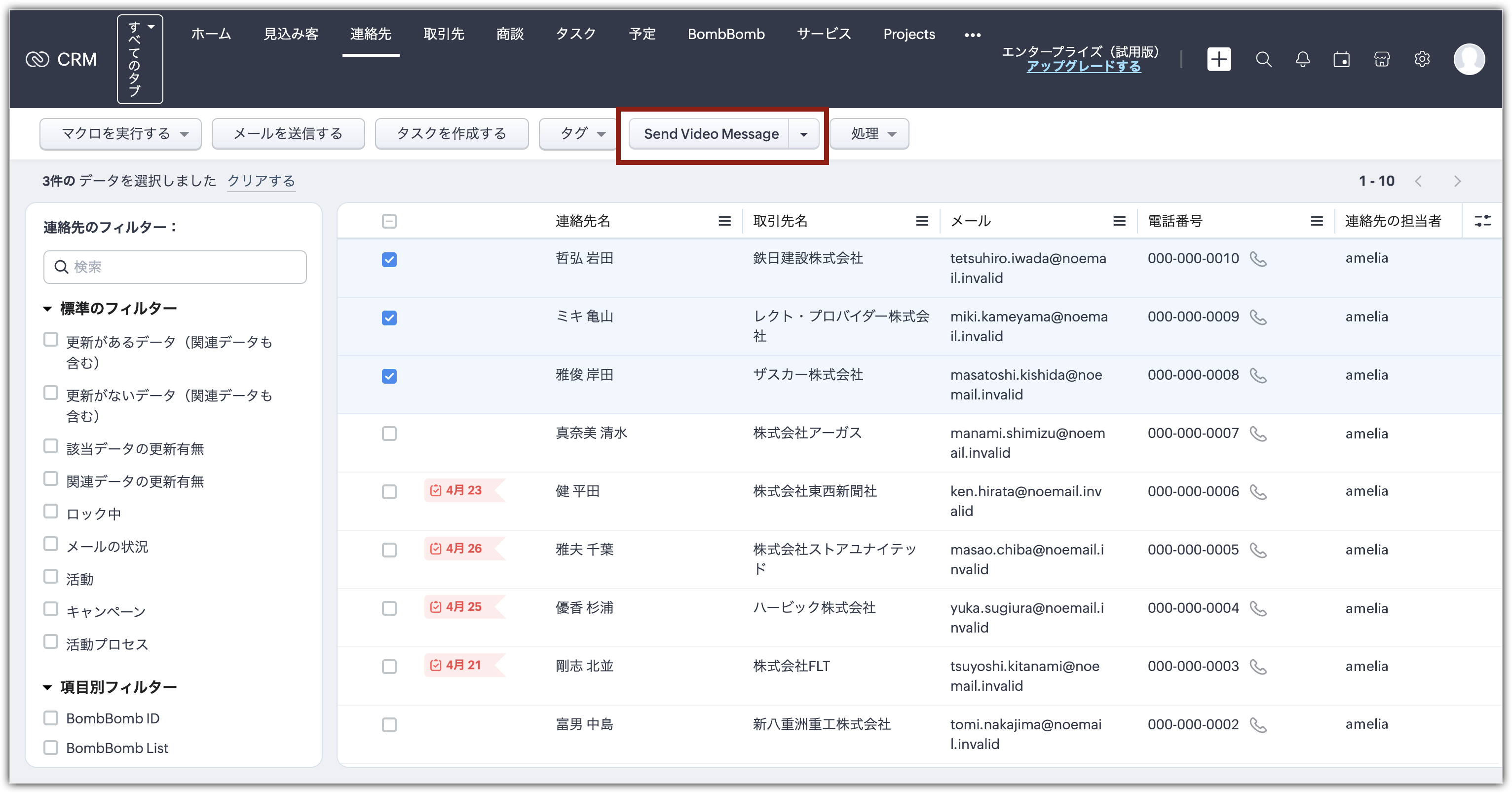Click the メールを送信する button

coord(288,134)
